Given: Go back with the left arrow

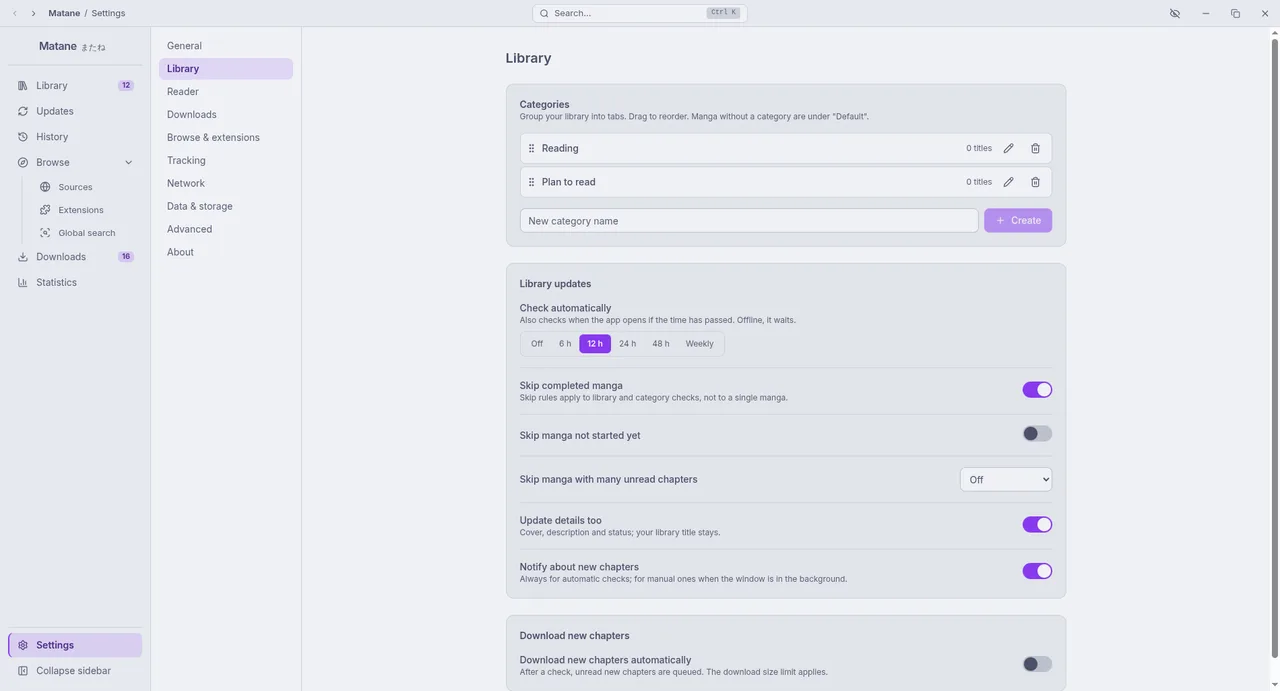Looking at the screenshot, I should [14, 13].
